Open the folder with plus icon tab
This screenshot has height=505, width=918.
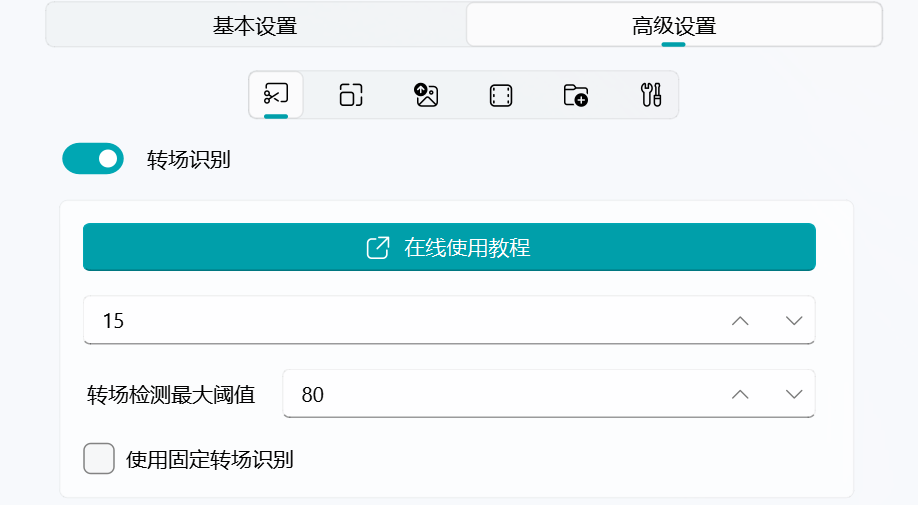tap(576, 95)
